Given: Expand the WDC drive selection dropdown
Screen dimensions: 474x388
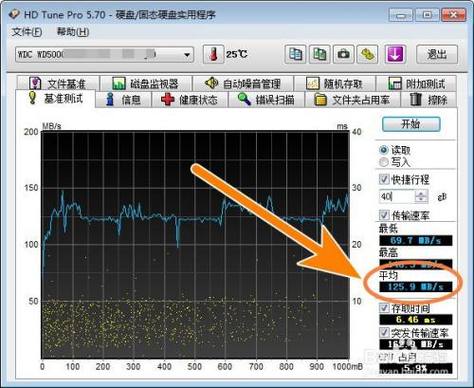Looking at the screenshot, I should (187, 54).
